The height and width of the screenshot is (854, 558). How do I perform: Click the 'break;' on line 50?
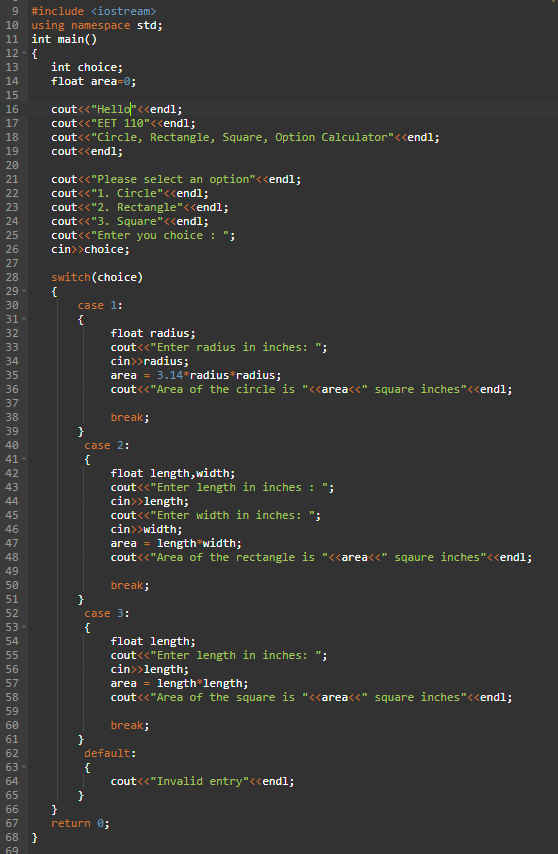(130, 585)
